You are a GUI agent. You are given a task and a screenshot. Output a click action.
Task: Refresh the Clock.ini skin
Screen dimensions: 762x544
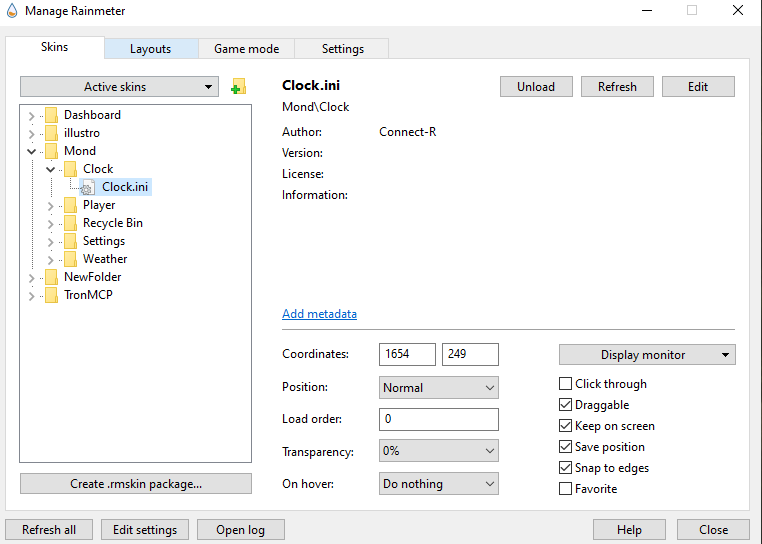coord(617,87)
